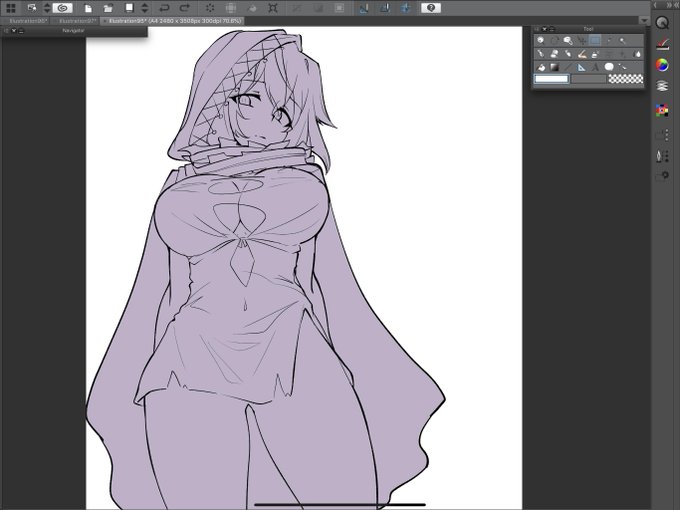
Task: Open the Color Set palette icon
Action: tap(662, 111)
